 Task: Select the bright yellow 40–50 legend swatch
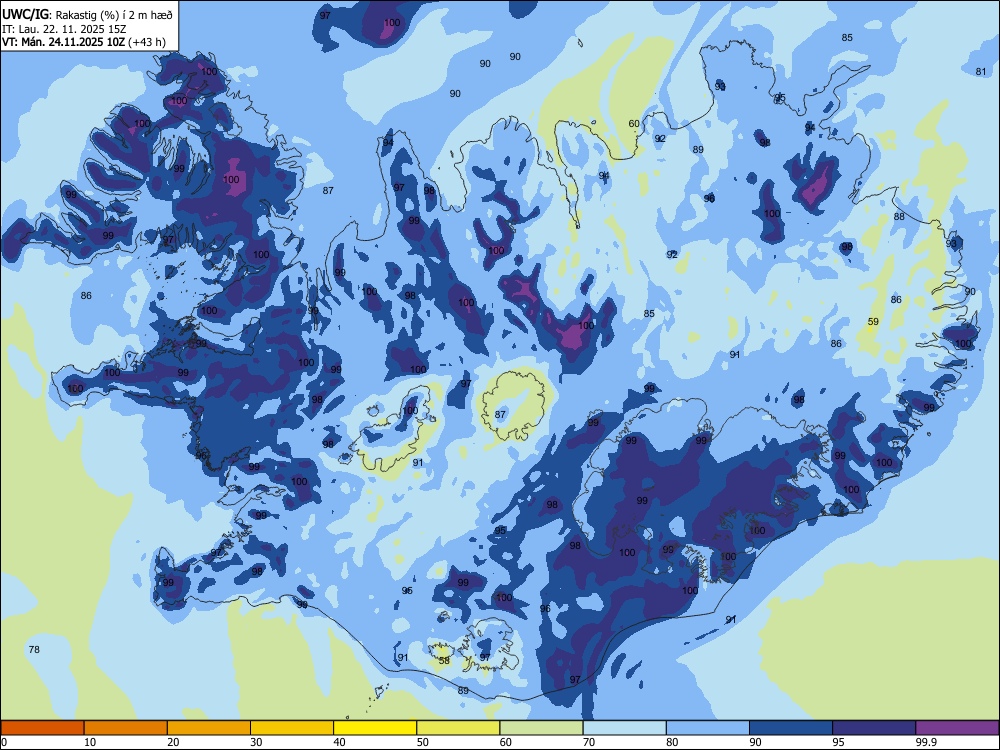click(x=375, y=728)
